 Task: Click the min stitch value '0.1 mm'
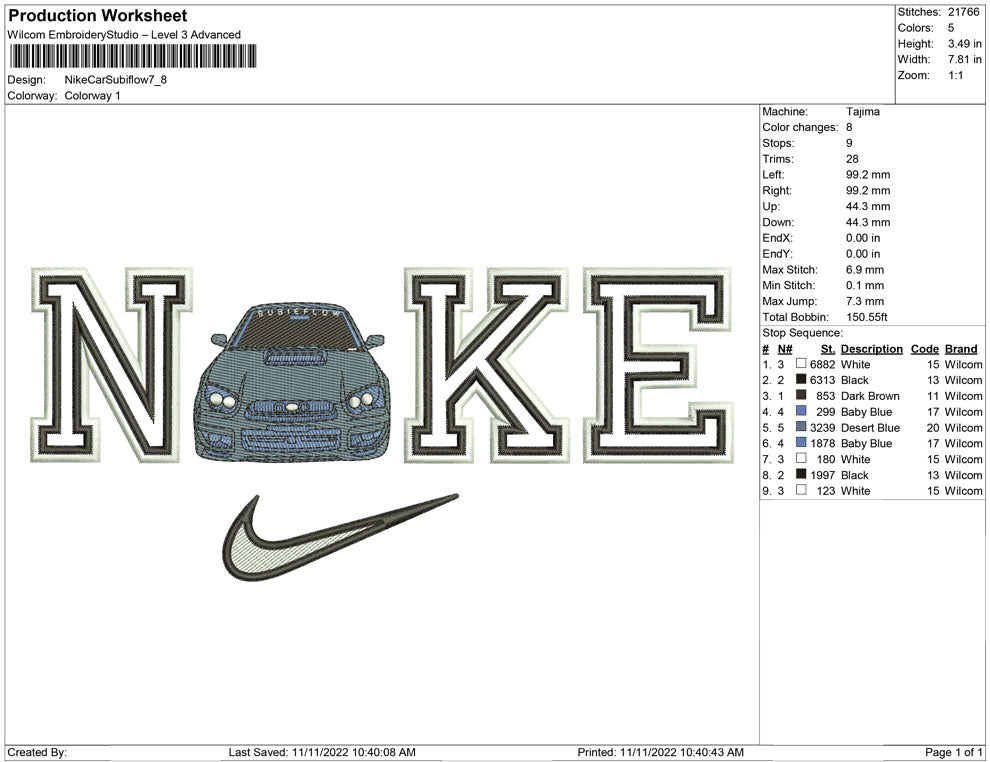coord(865,285)
